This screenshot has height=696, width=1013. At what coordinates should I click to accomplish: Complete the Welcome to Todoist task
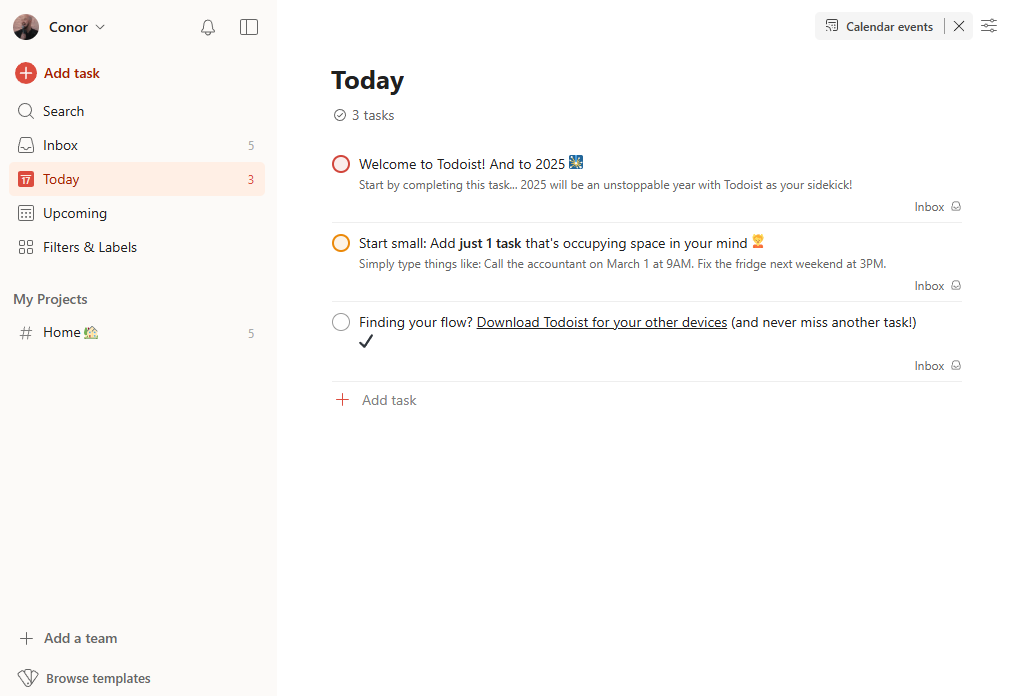[341, 164]
